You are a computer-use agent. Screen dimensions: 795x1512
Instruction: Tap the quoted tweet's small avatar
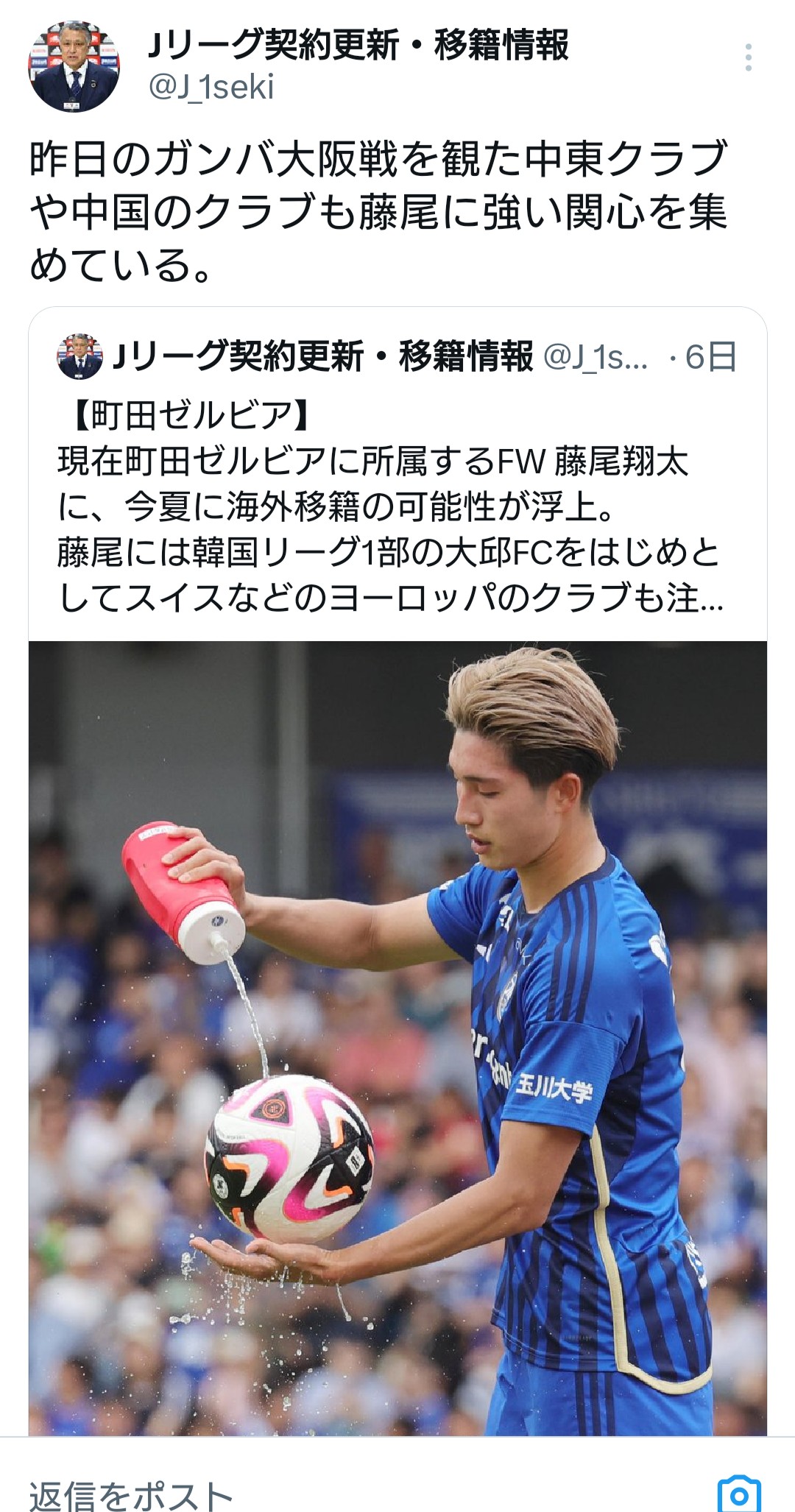click(x=79, y=356)
